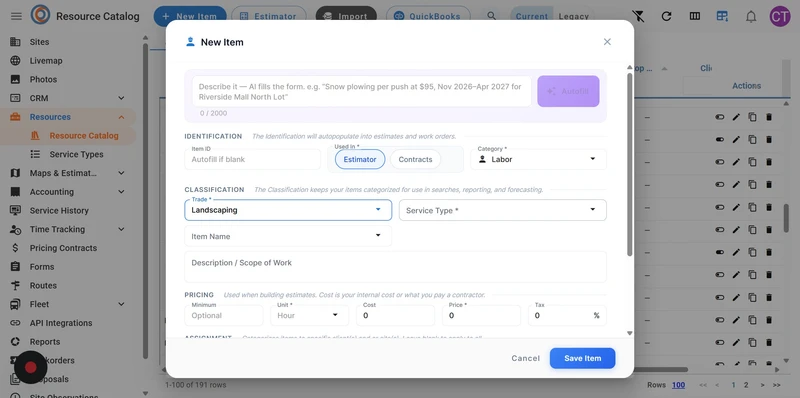Click the Service History icon in sidebar

tap(15, 210)
